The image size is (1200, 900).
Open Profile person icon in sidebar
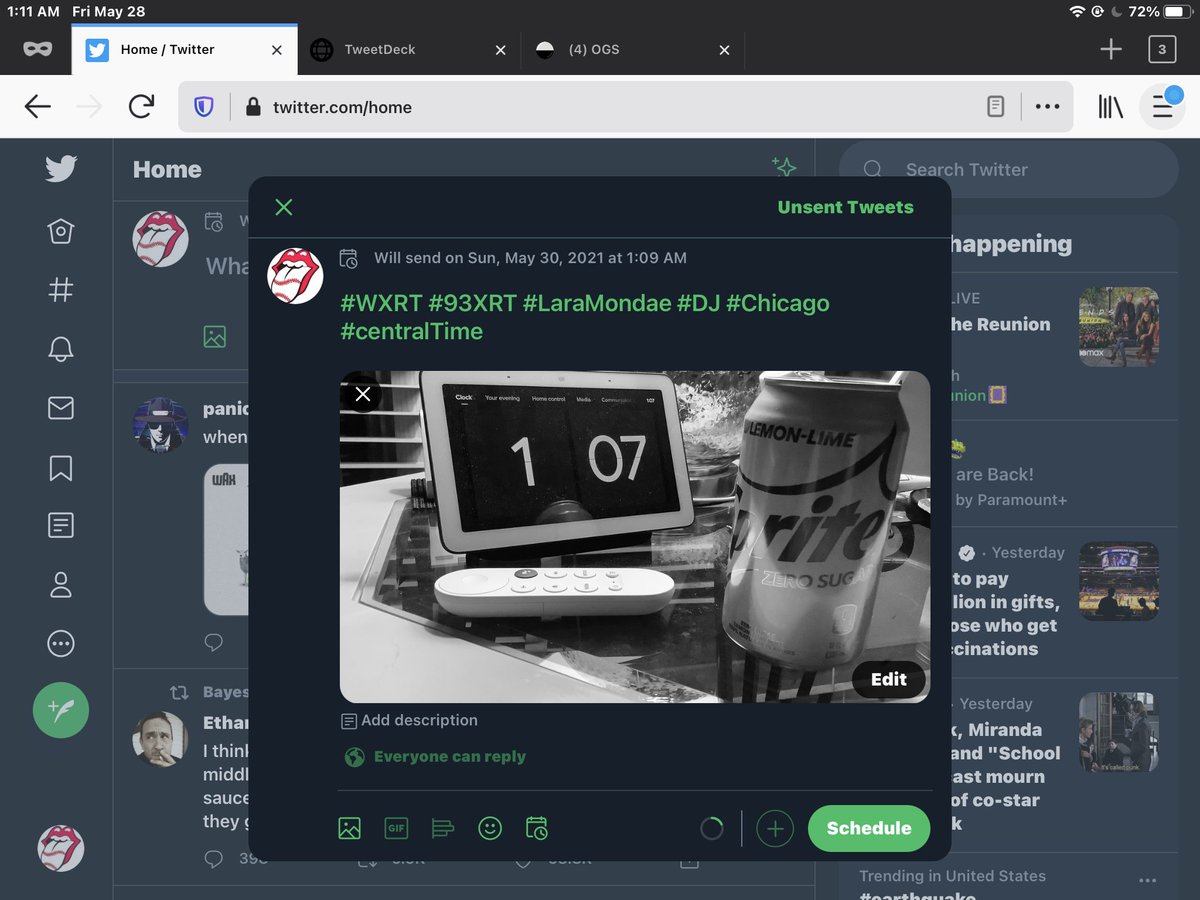tap(61, 585)
